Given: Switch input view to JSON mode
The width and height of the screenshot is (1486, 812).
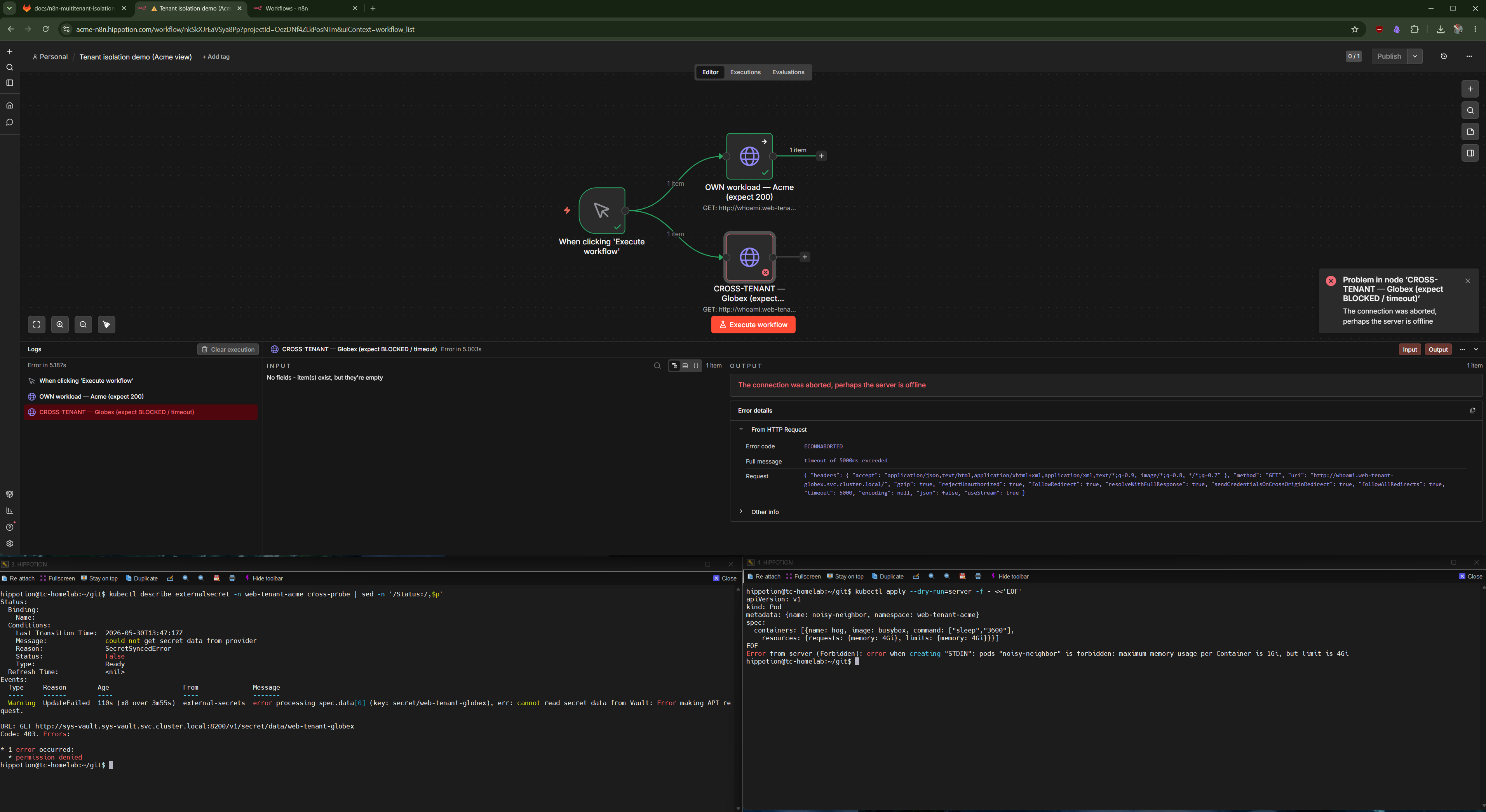Looking at the screenshot, I should [696, 366].
